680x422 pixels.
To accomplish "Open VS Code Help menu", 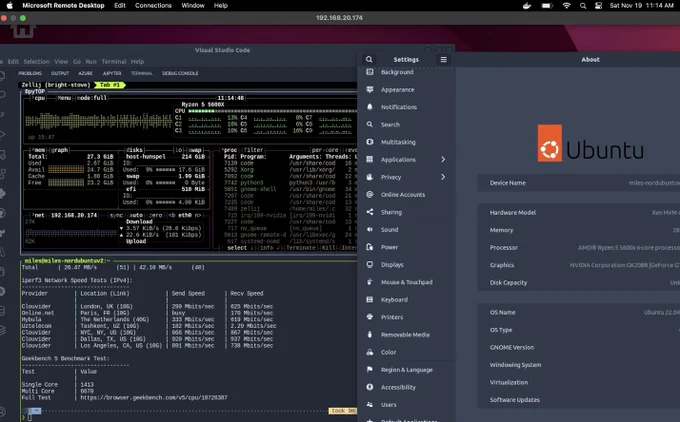I will [137, 62].
